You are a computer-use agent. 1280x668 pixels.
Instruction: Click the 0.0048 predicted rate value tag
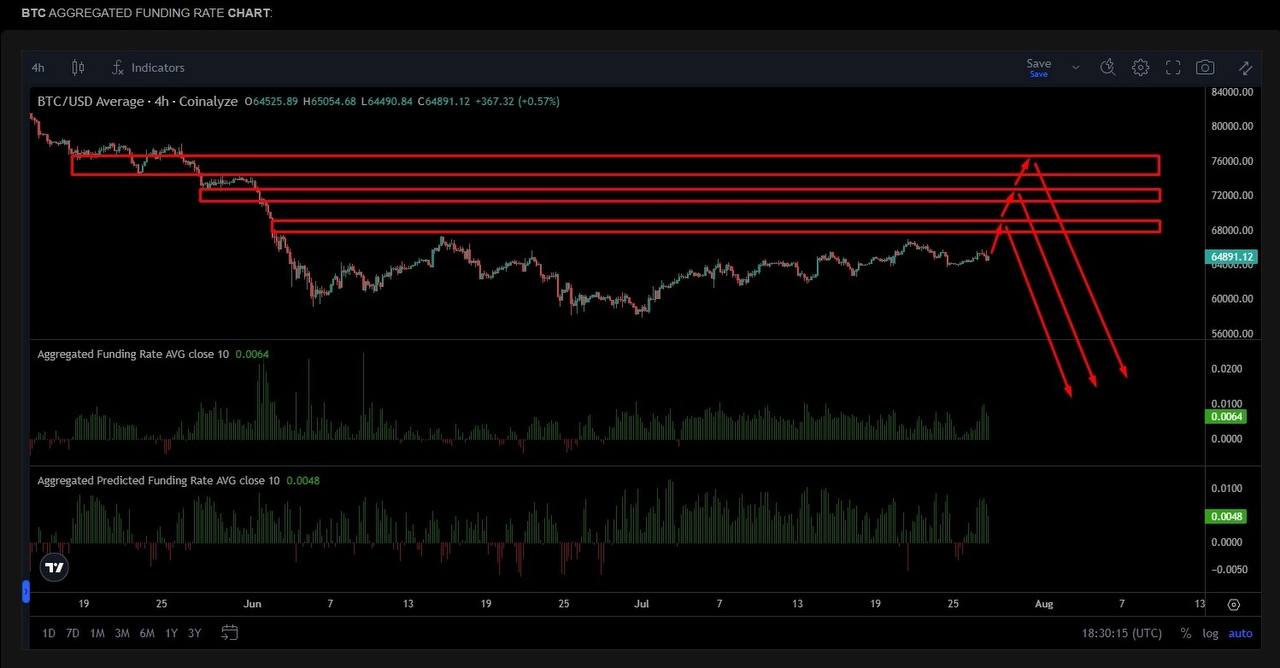coord(1226,517)
